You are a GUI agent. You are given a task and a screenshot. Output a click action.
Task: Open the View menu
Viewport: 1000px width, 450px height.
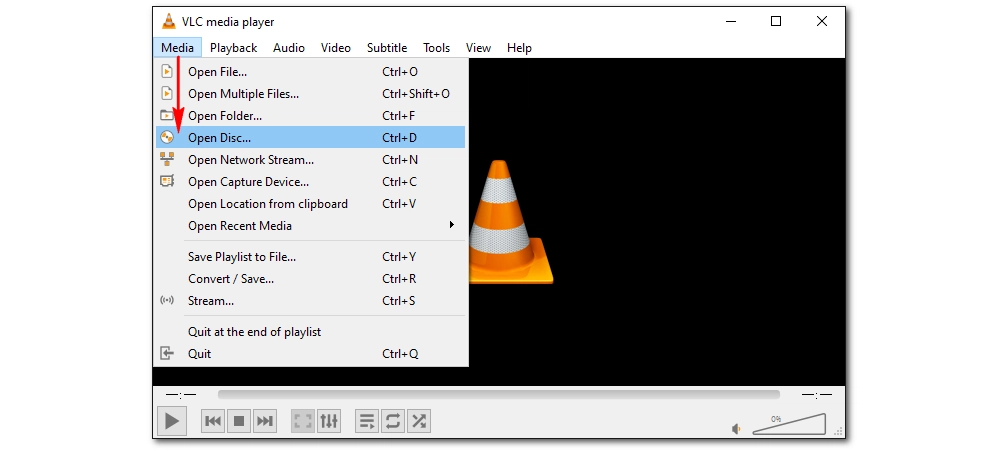pos(478,48)
